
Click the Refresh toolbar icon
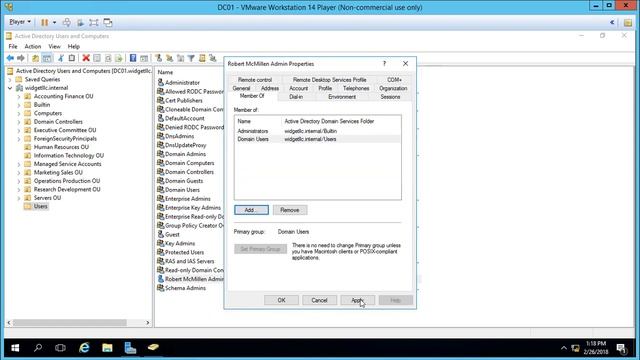[x=108, y=58]
